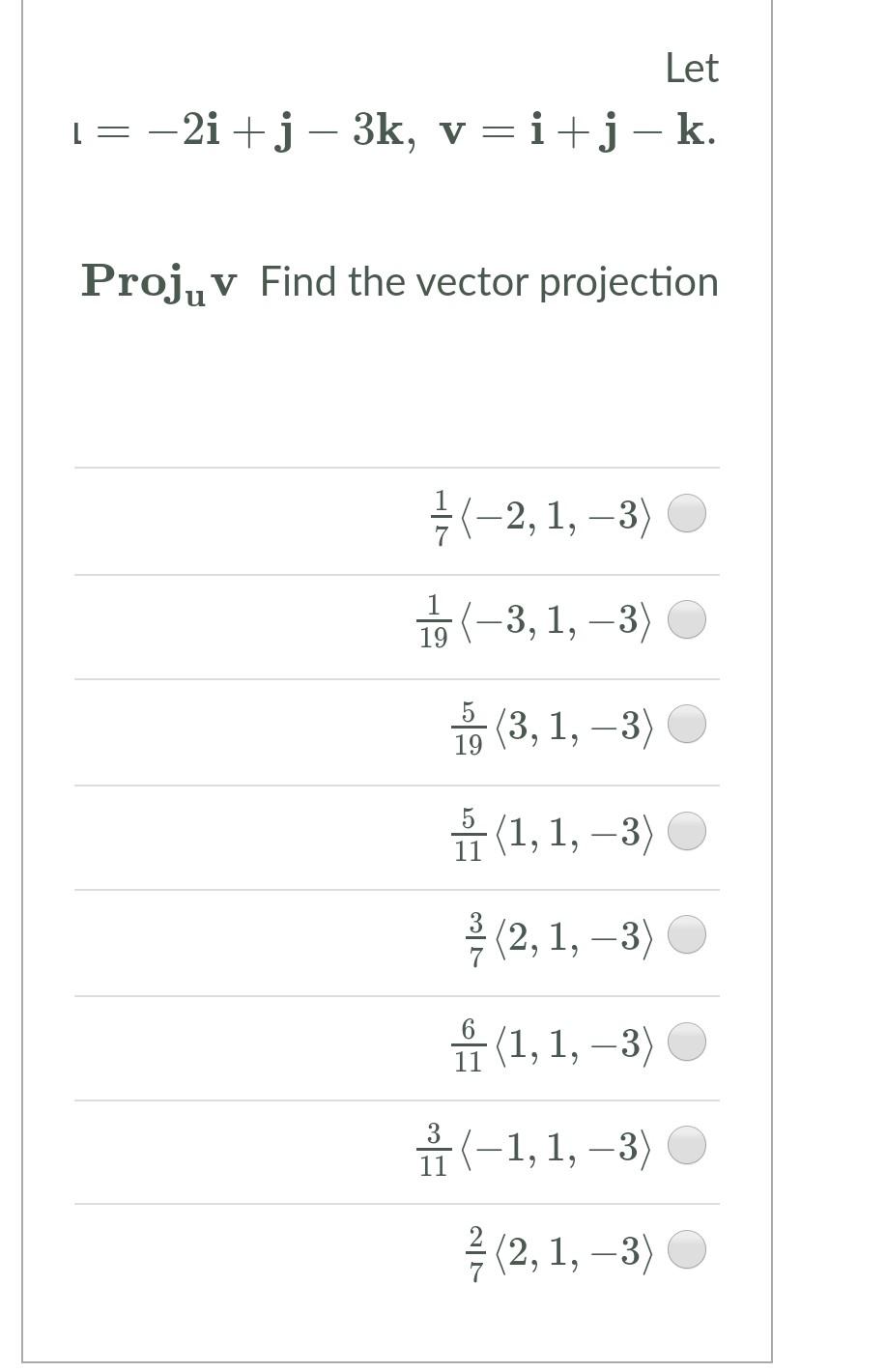Click the text 2/7⟨2, 1, −3⟩
Viewport: 886px width, 1372px height.
(x=560, y=1248)
